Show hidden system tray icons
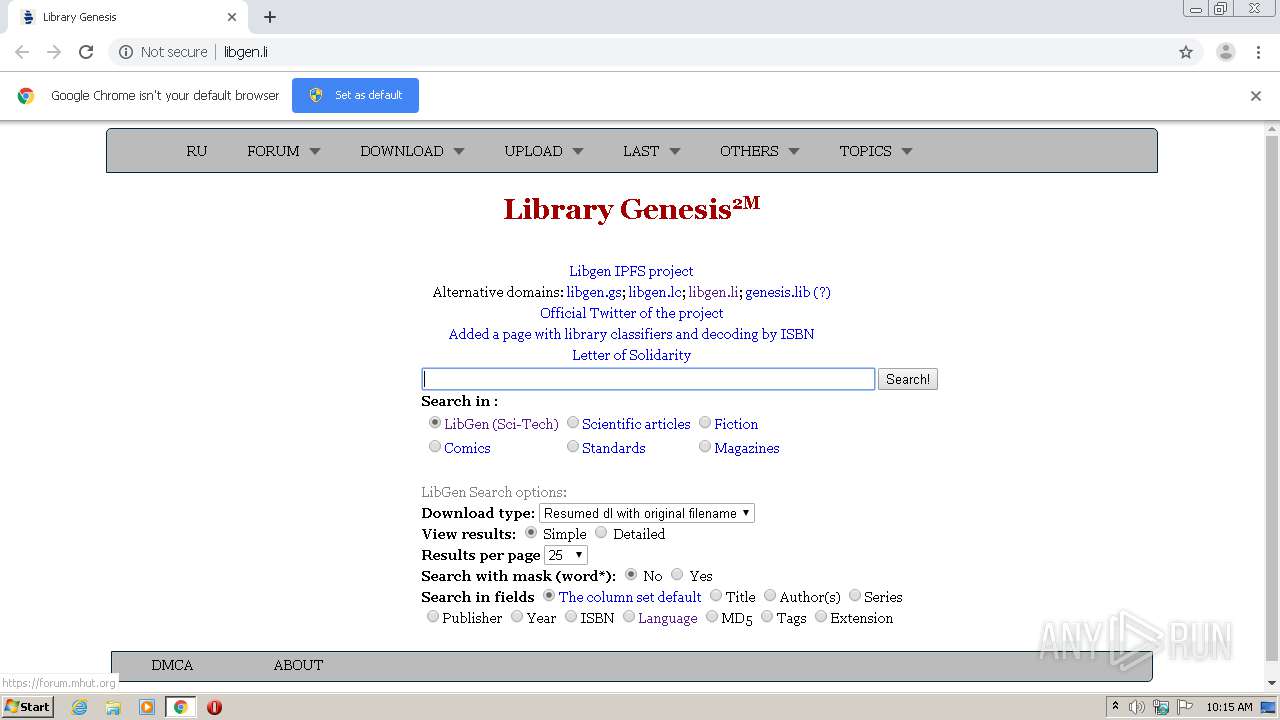The height and width of the screenshot is (720, 1280). [1115, 707]
